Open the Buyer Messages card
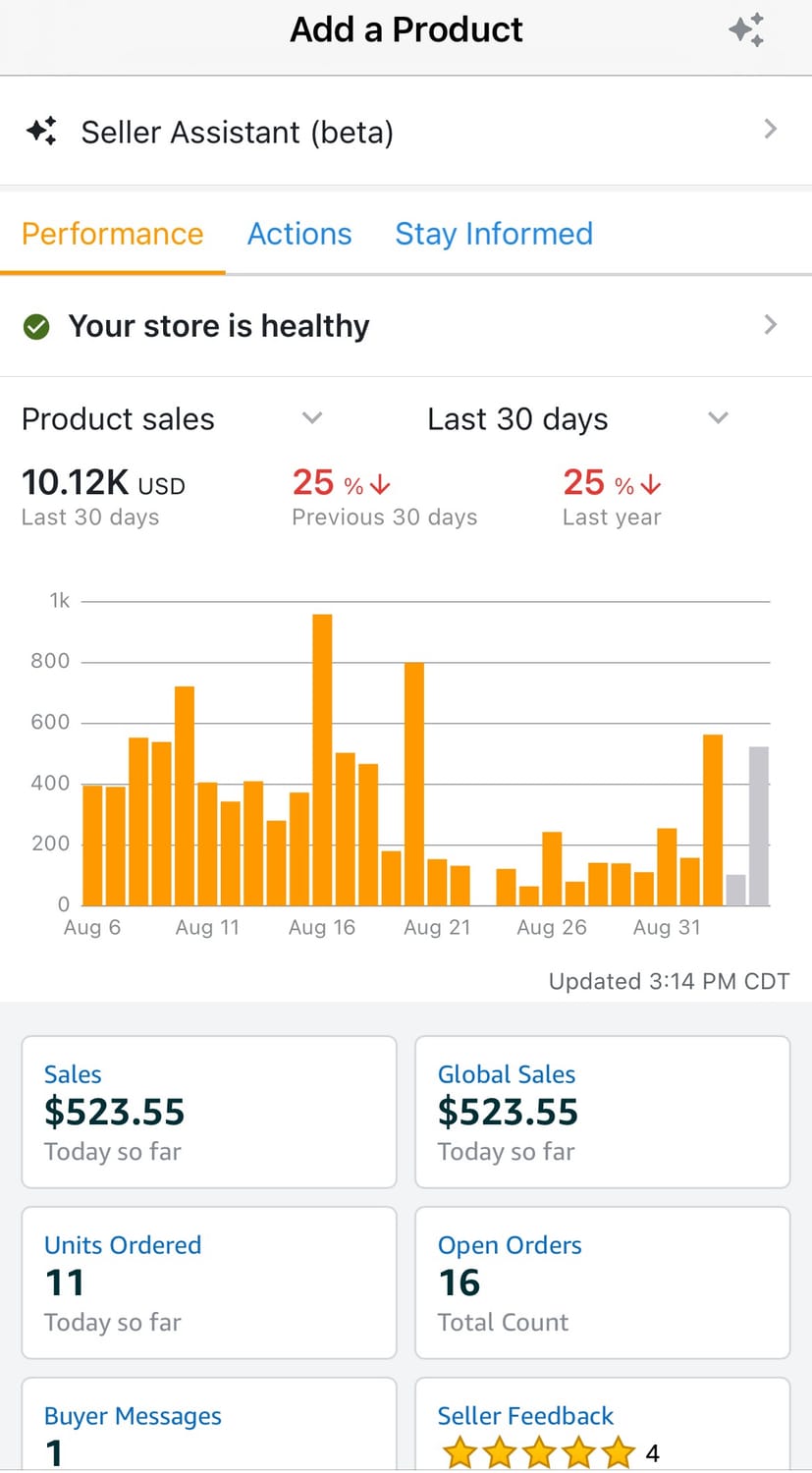The height and width of the screenshot is (1473, 812). click(209, 1429)
